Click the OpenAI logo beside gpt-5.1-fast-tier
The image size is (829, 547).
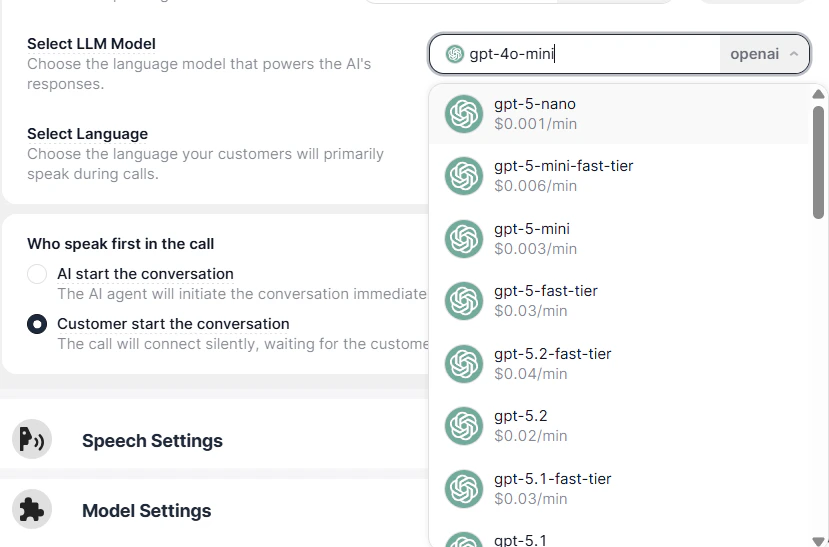464,489
